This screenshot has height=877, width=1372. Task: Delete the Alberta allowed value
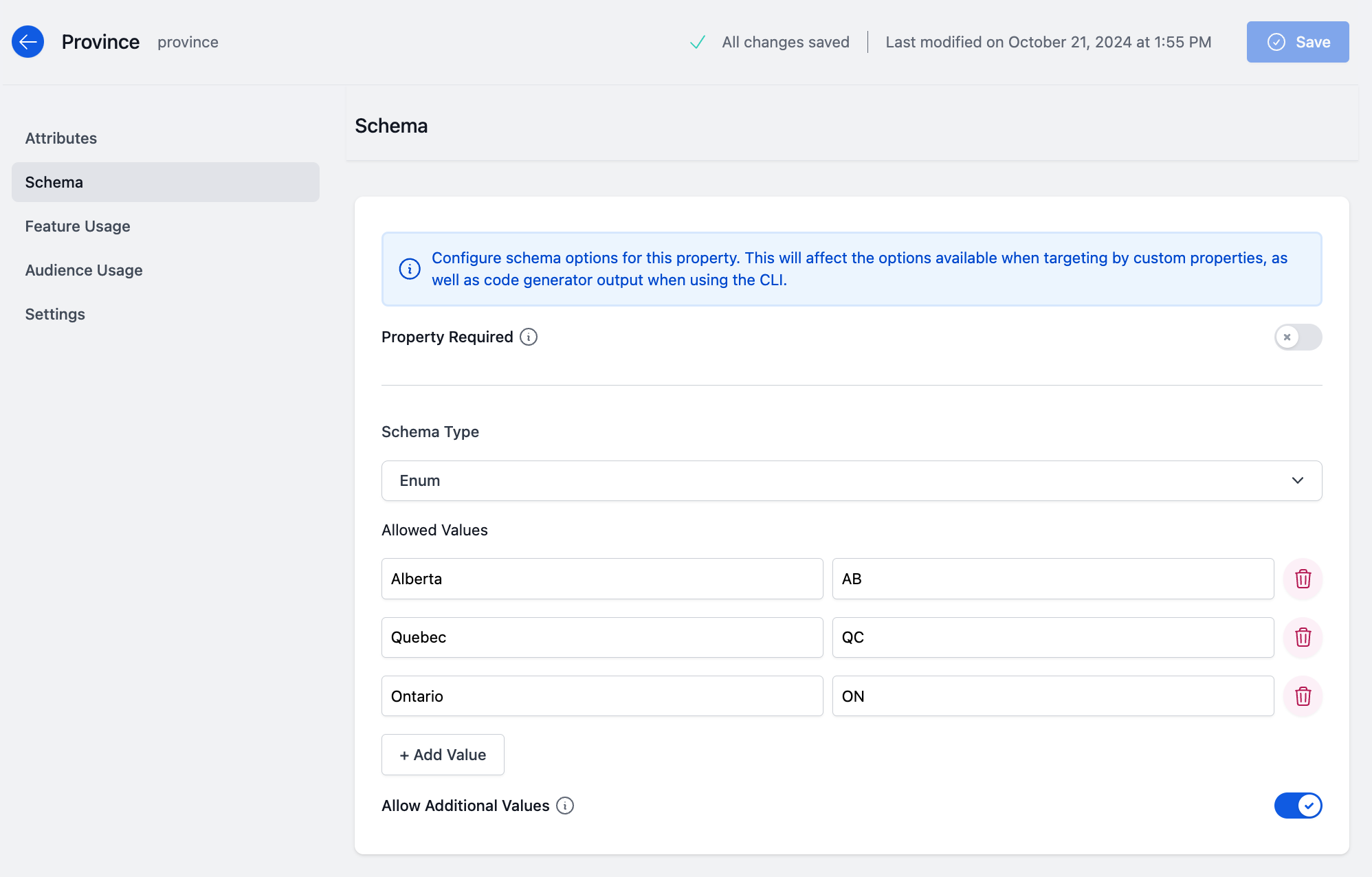(x=1303, y=579)
